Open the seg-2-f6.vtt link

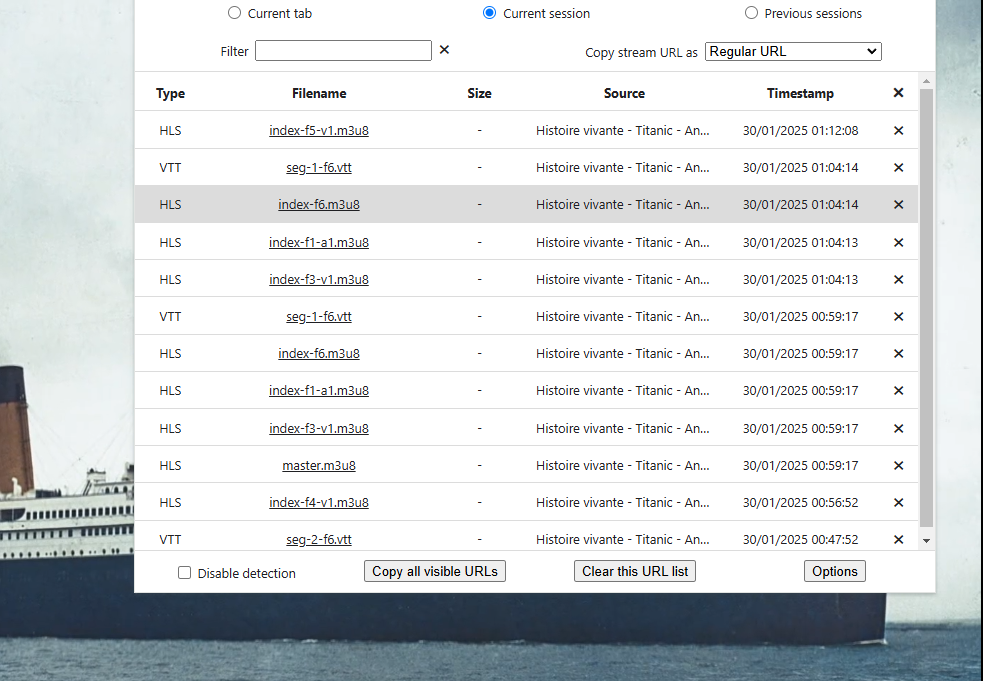[319, 539]
